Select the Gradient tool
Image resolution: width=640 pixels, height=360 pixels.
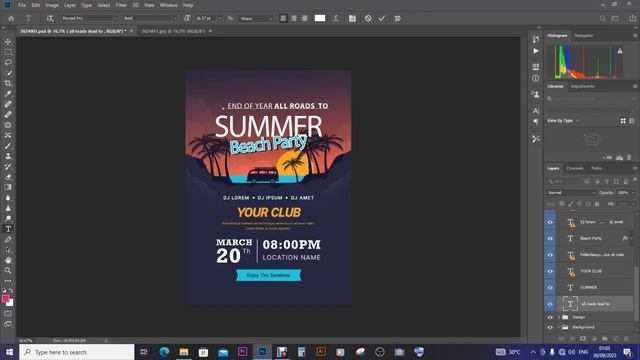coord(8,187)
